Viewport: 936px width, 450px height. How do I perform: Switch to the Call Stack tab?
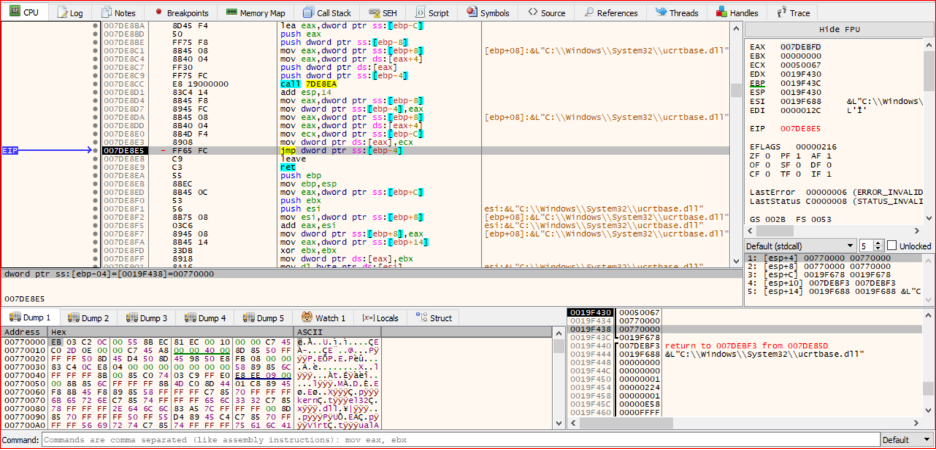pos(326,12)
